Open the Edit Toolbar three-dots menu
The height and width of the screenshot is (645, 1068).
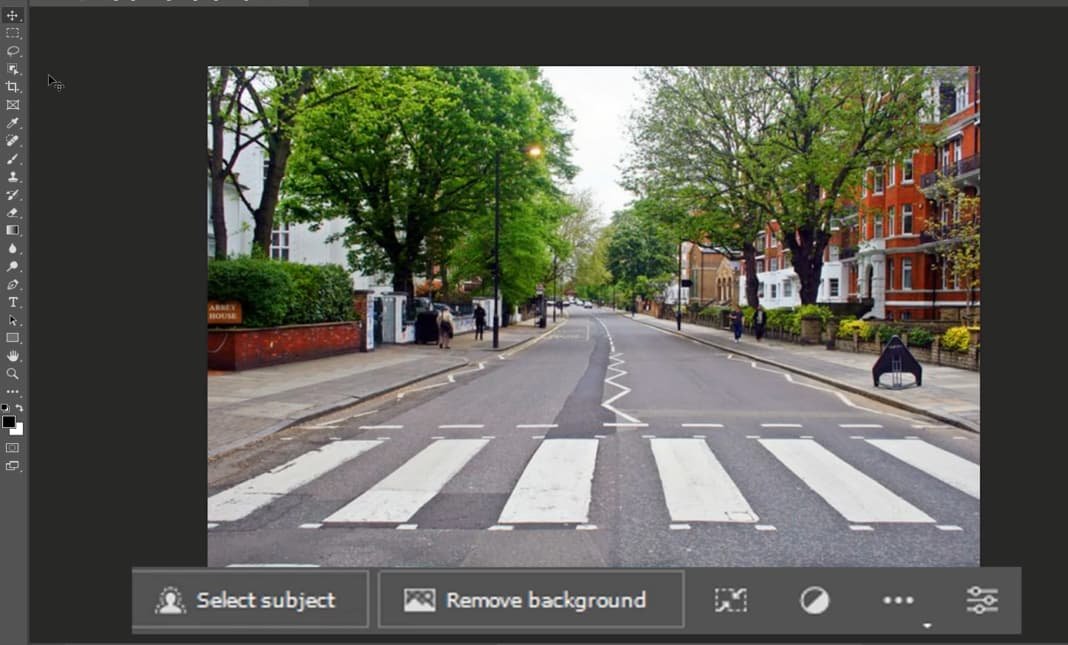[13, 391]
